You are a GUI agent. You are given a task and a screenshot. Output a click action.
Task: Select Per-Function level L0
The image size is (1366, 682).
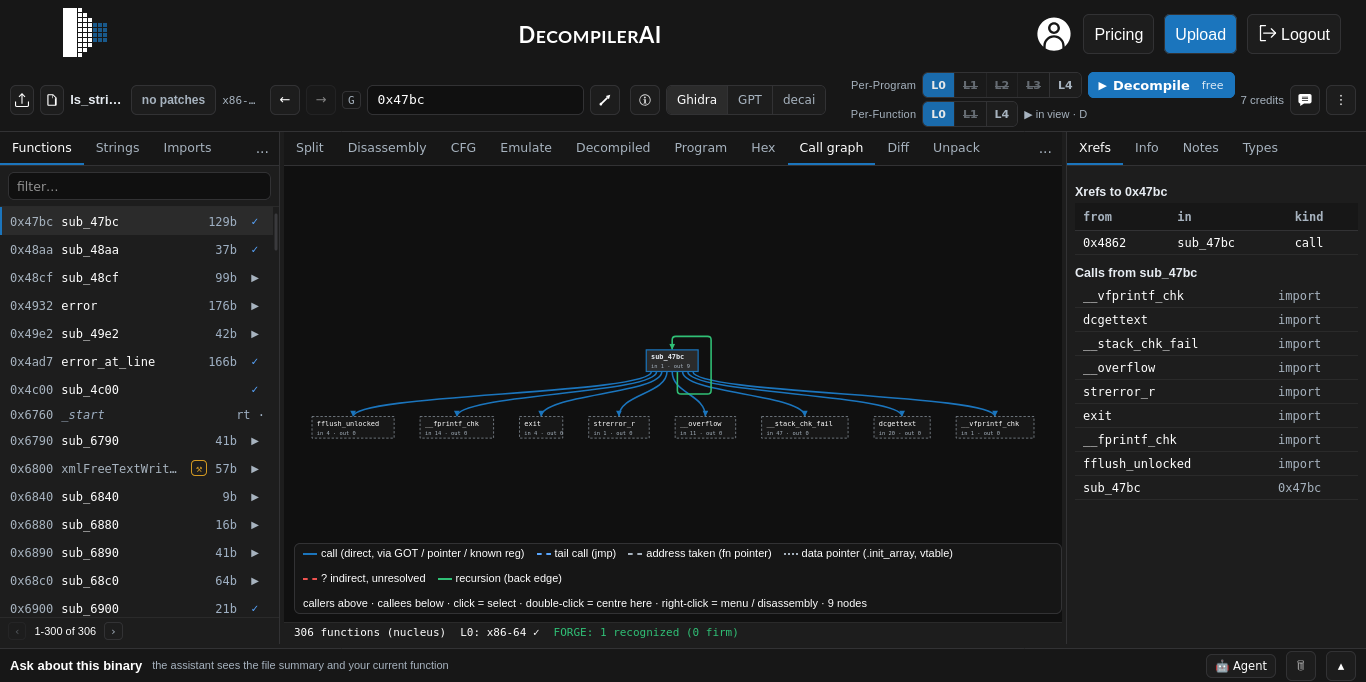(938, 114)
